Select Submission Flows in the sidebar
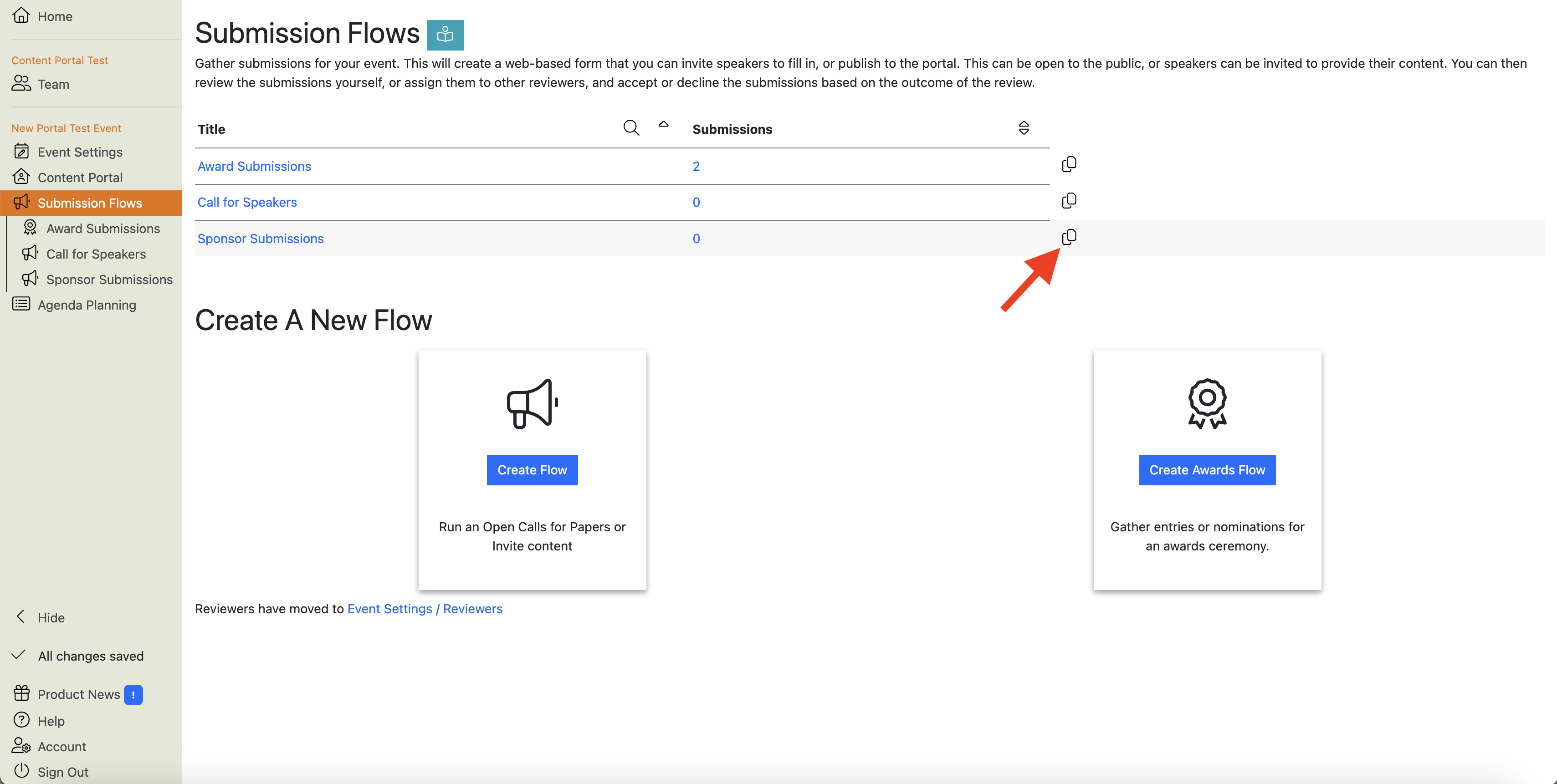Viewport: 1557px width, 784px height. [x=91, y=202]
